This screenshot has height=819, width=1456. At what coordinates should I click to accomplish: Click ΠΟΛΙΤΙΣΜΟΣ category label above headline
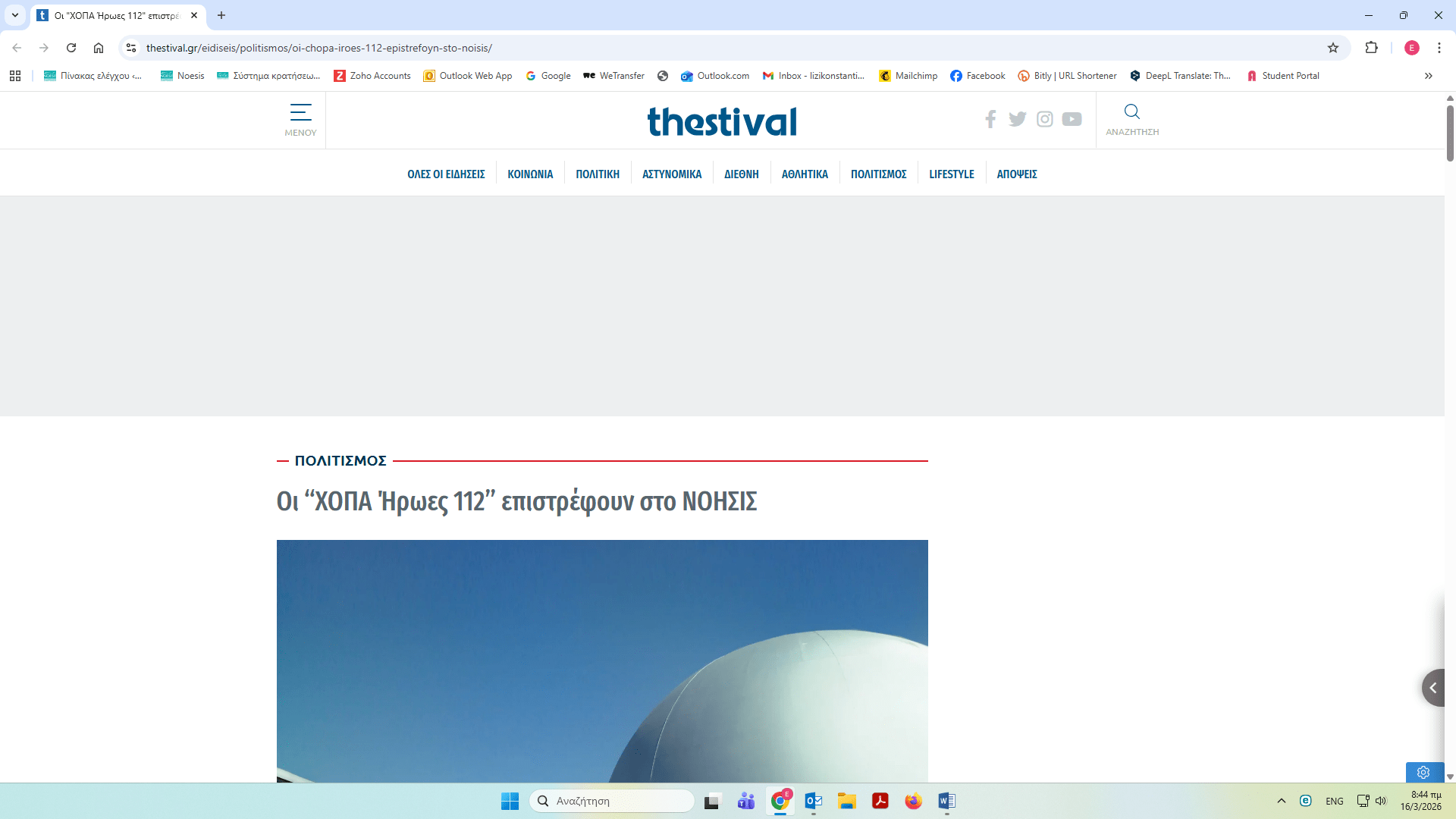tap(340, 460)
